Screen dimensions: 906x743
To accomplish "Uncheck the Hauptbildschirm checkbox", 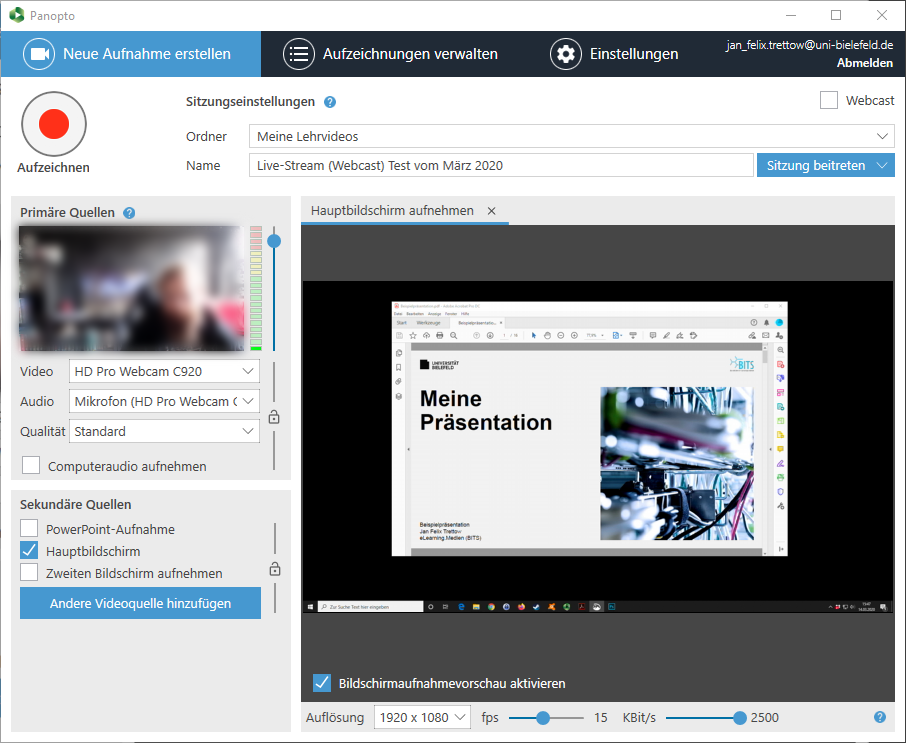I will click(30, 551).
